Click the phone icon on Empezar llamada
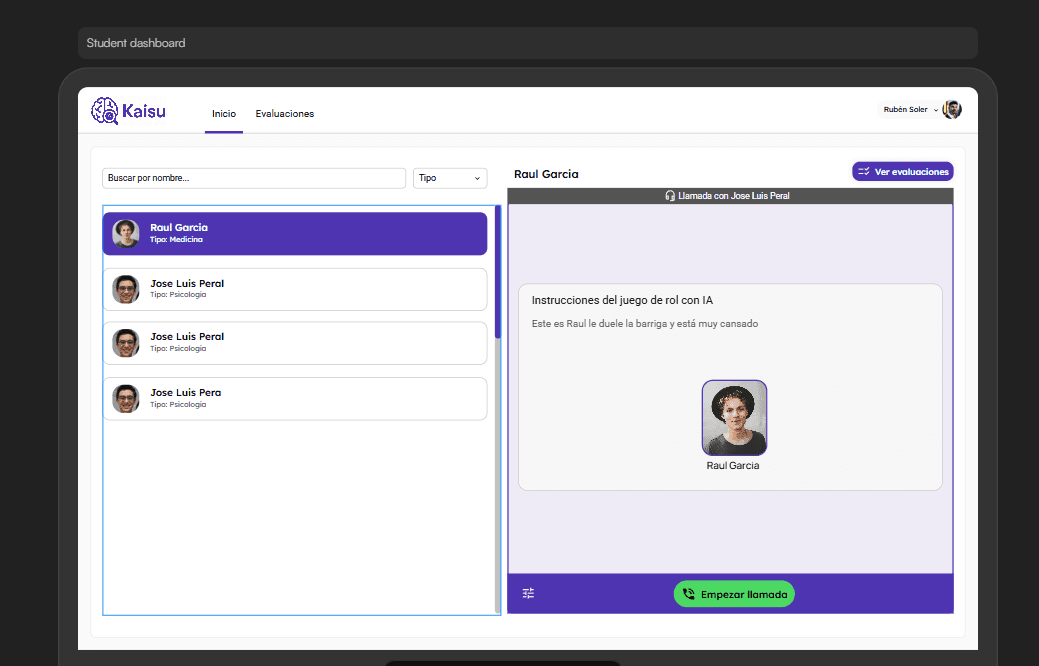The height and width of the screenshot is (666, 1039). [689, 594]
